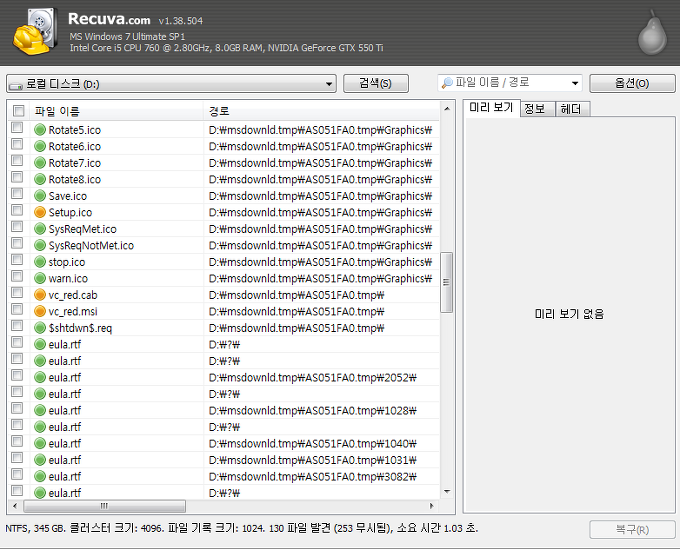The image size is (680, 550).
Task: Click green status dot of SysReqMet.ico
Action: pos(40,229)
